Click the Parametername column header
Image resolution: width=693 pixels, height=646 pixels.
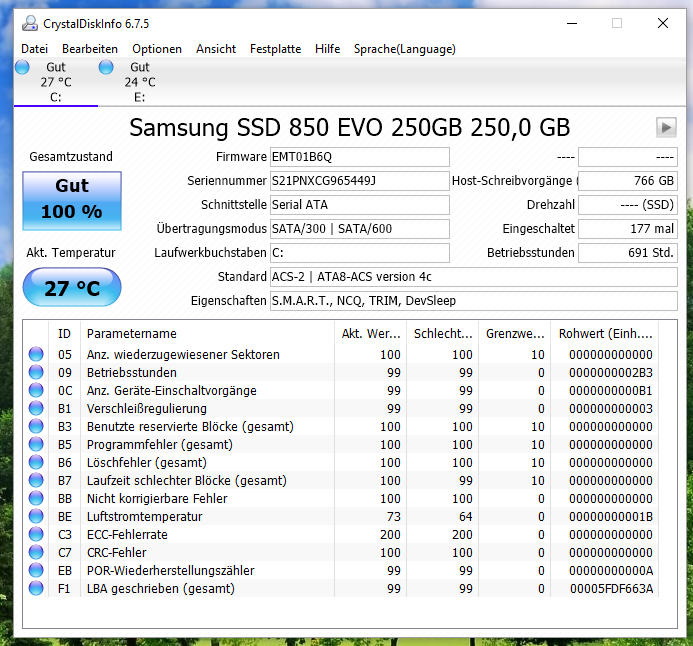pyautogui.click(x=208, y=334)
